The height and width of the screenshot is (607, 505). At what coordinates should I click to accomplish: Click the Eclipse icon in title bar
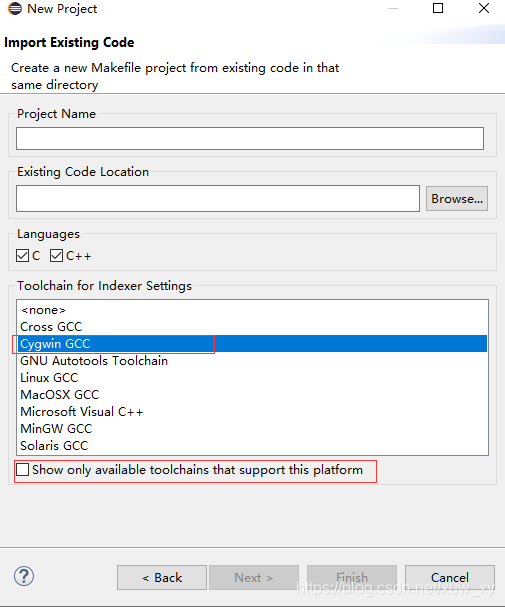15,9
